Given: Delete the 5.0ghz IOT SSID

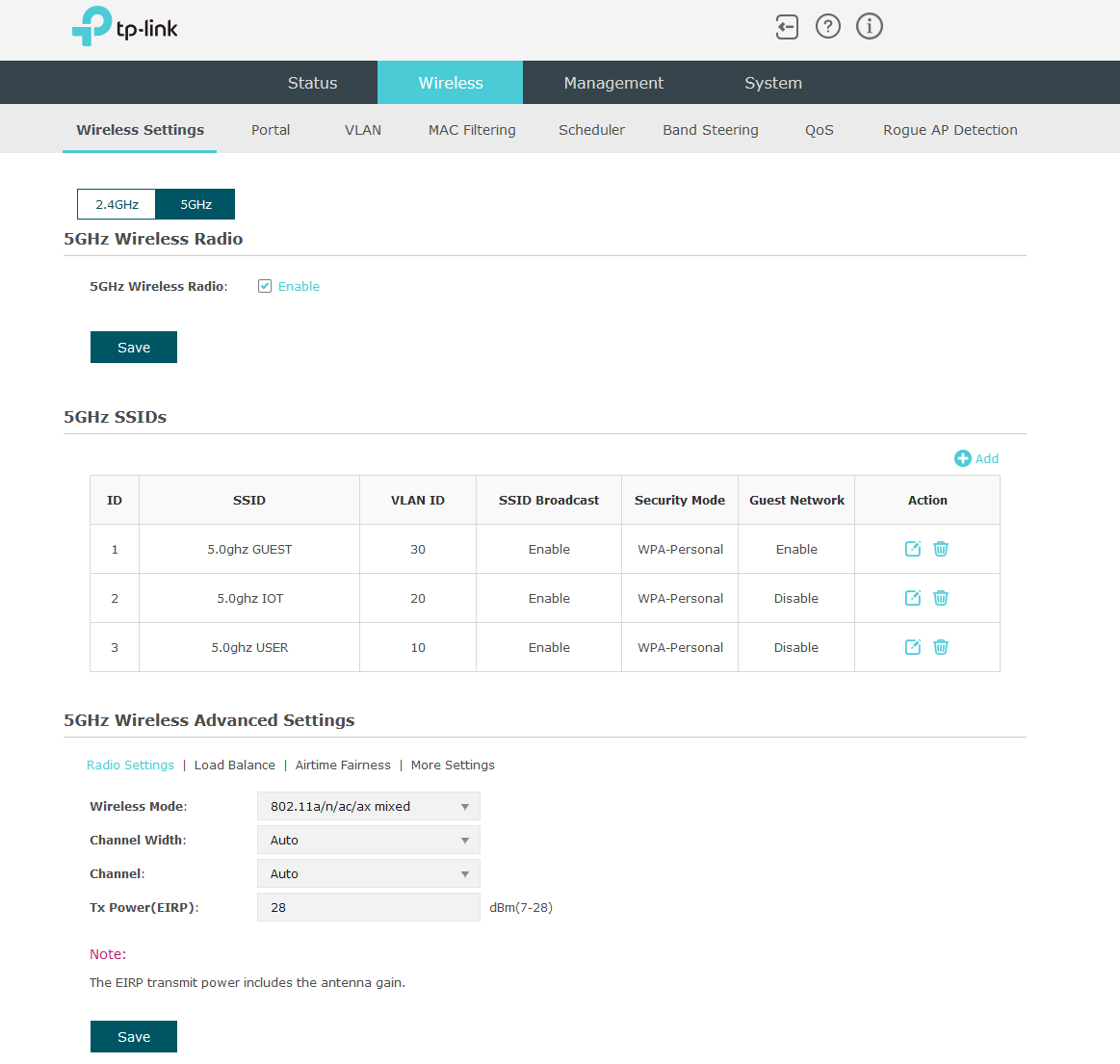Looking at the screenshot, I should 941,598.
